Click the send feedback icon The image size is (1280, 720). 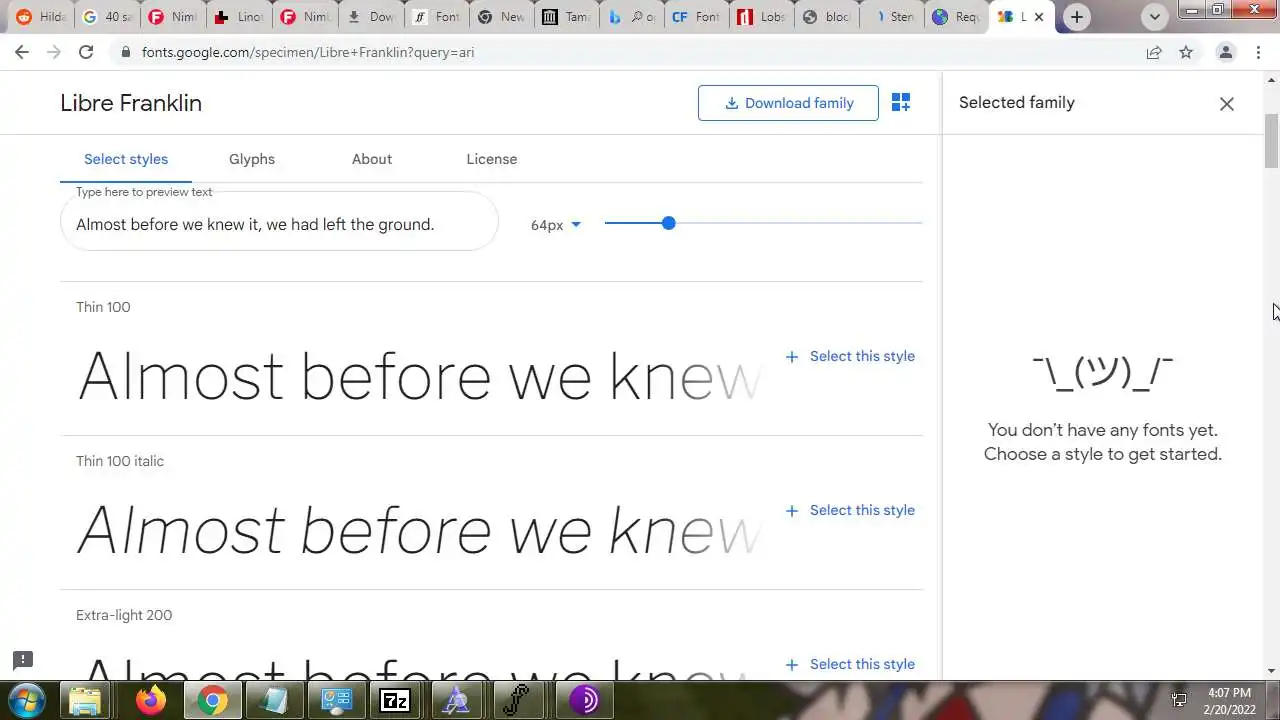point(23,660)
